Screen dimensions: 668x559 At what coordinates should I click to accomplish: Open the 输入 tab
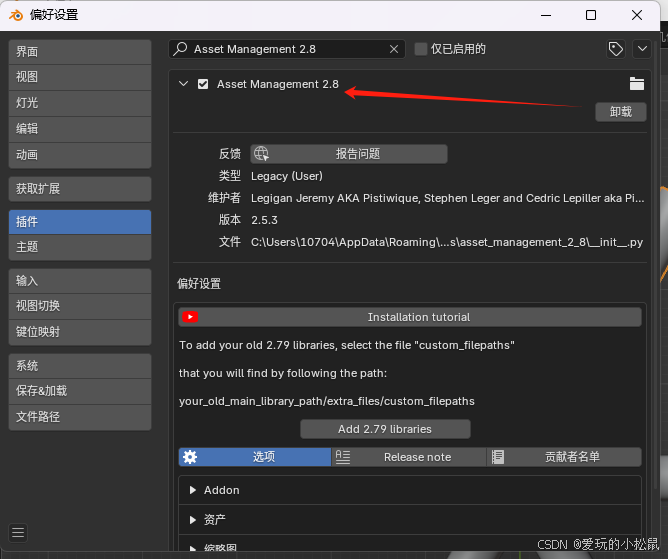[x=80, y=281]
